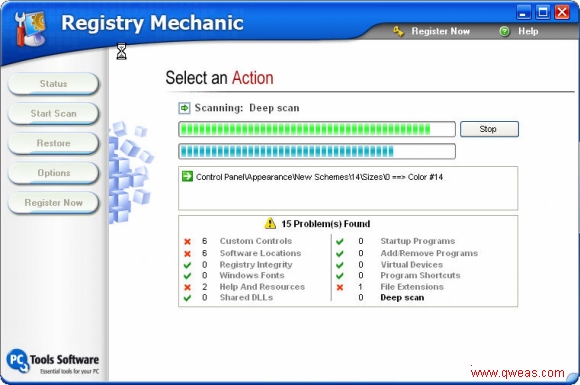
Task: Click the blue section scan progress bar
Action: coord(317,151)
